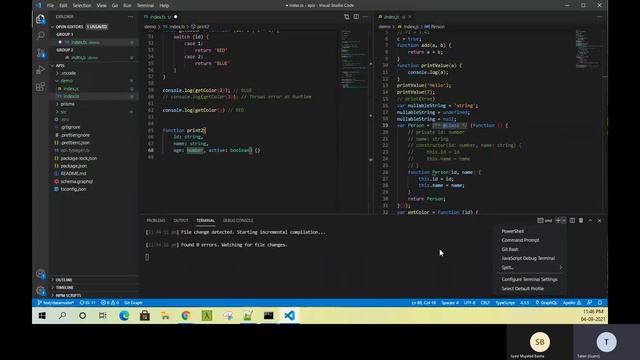Open the terminal launch profile dropdown arrow
Screen dimensions: 640x360
coord(564,220)
